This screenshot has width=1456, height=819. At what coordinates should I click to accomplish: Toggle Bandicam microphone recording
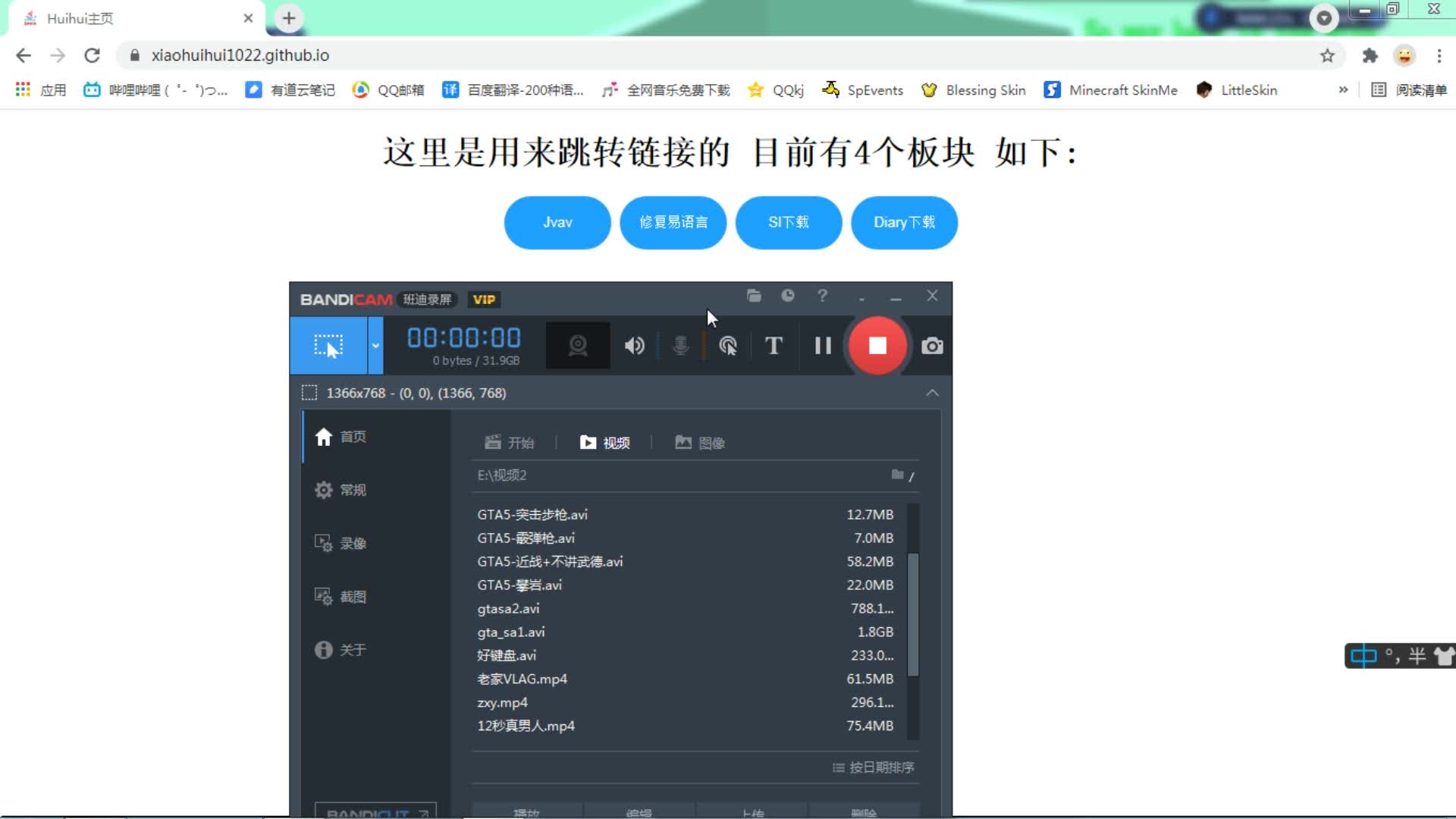click(x=681, y=346)
